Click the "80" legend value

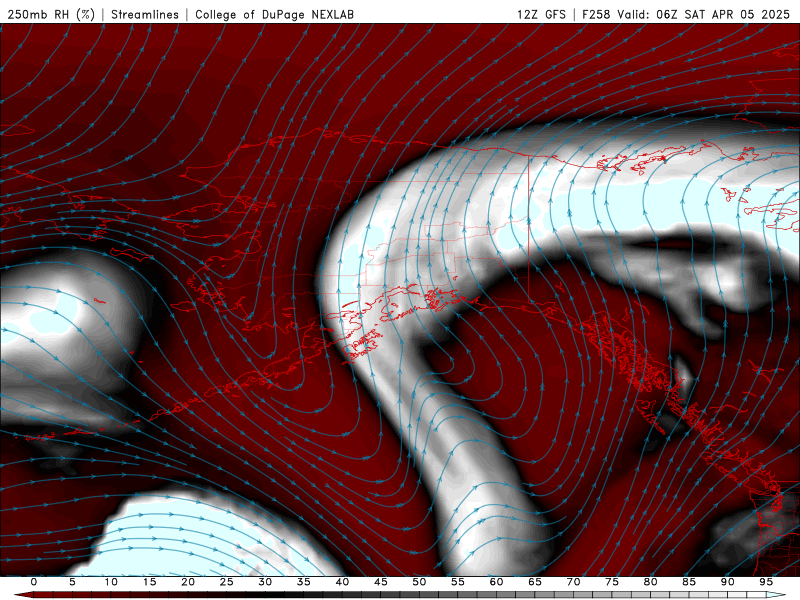(x=651, y=582)
